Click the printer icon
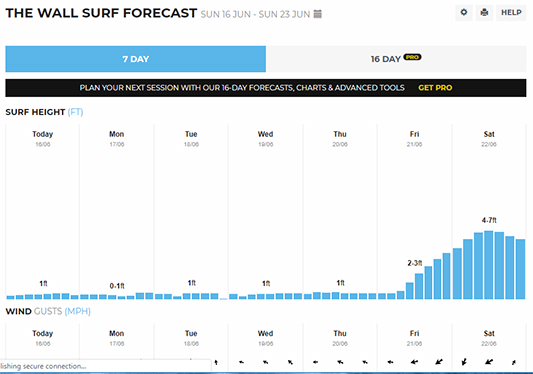Viewport: 533px width, 374px height. [484, 13]
